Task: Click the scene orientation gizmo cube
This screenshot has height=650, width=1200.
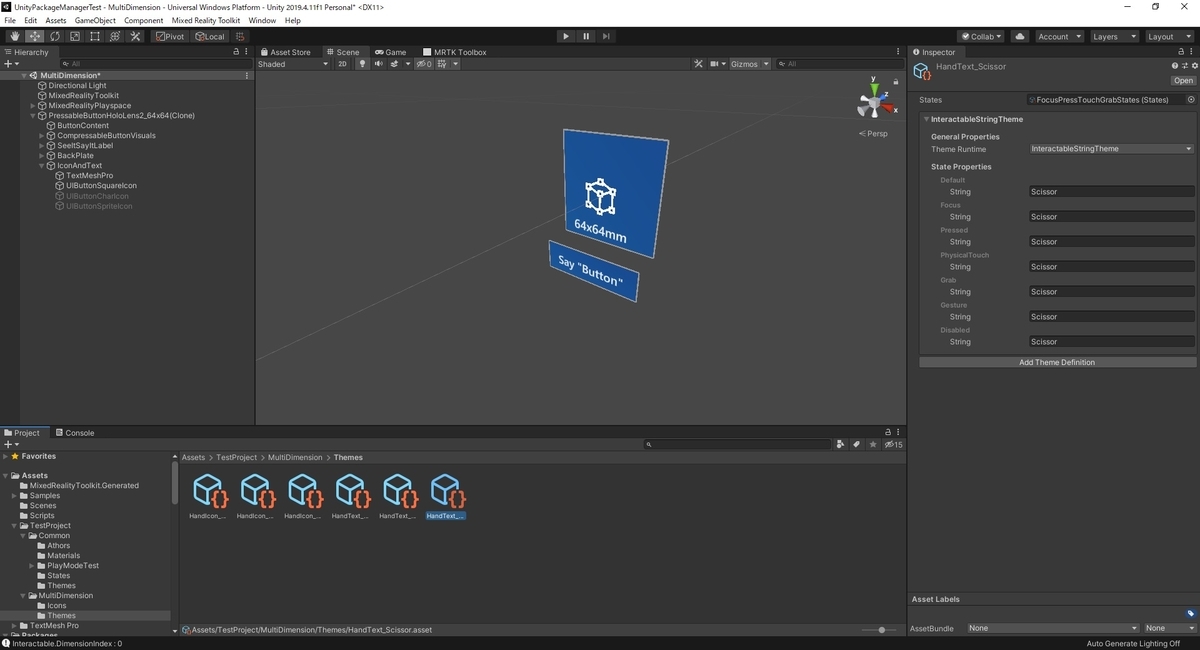Action: pyautogui.click(x=874, y=101)
